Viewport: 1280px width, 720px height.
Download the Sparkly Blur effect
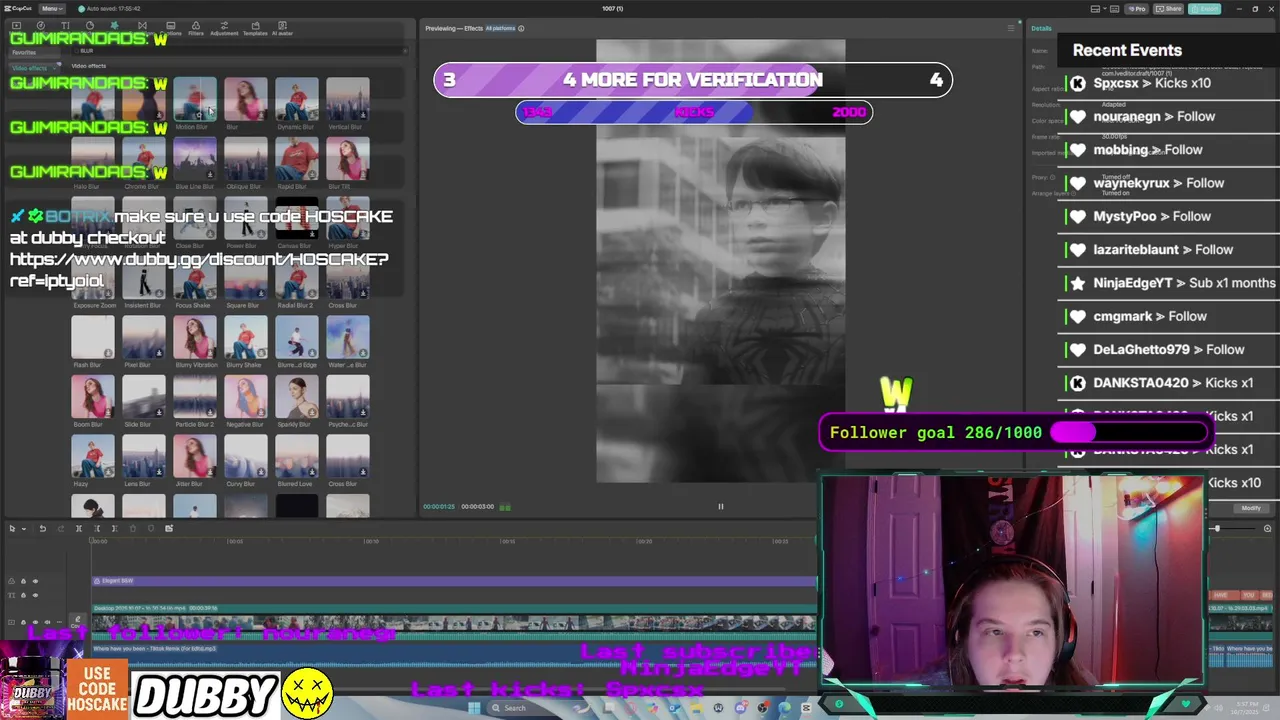pos(312,412)
